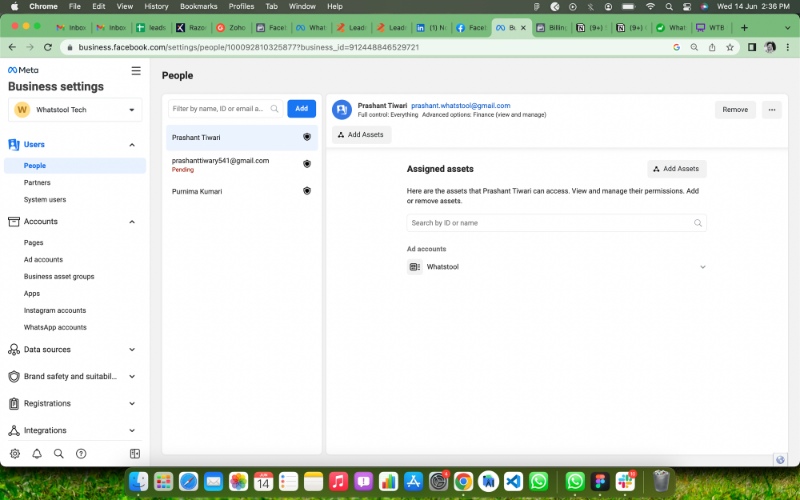Click the Remove button
The height and width of the screenshot is (500, 800).
point(735,110)
